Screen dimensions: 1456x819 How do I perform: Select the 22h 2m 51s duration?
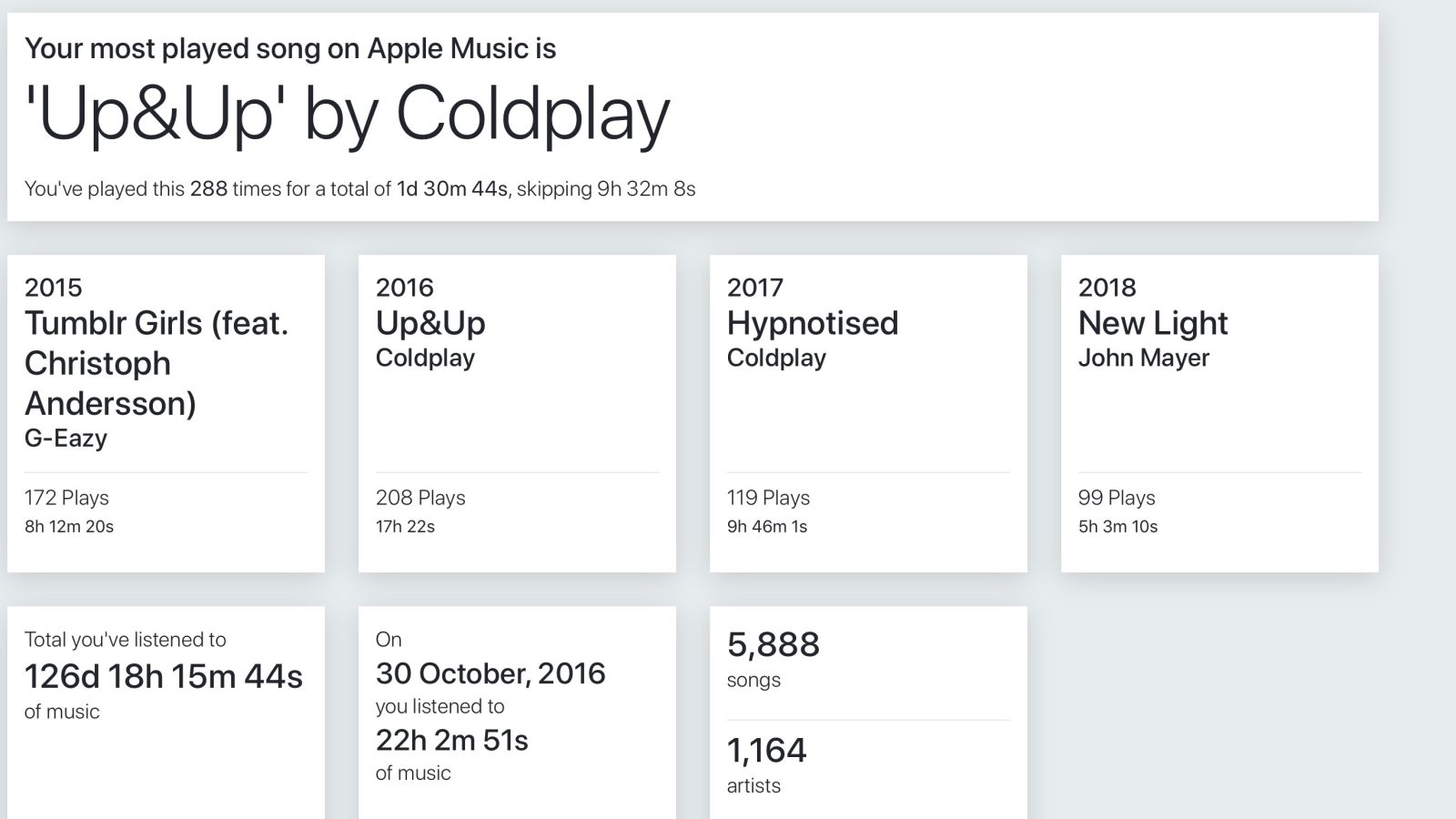pyautogui.click(x=451, y=741)
